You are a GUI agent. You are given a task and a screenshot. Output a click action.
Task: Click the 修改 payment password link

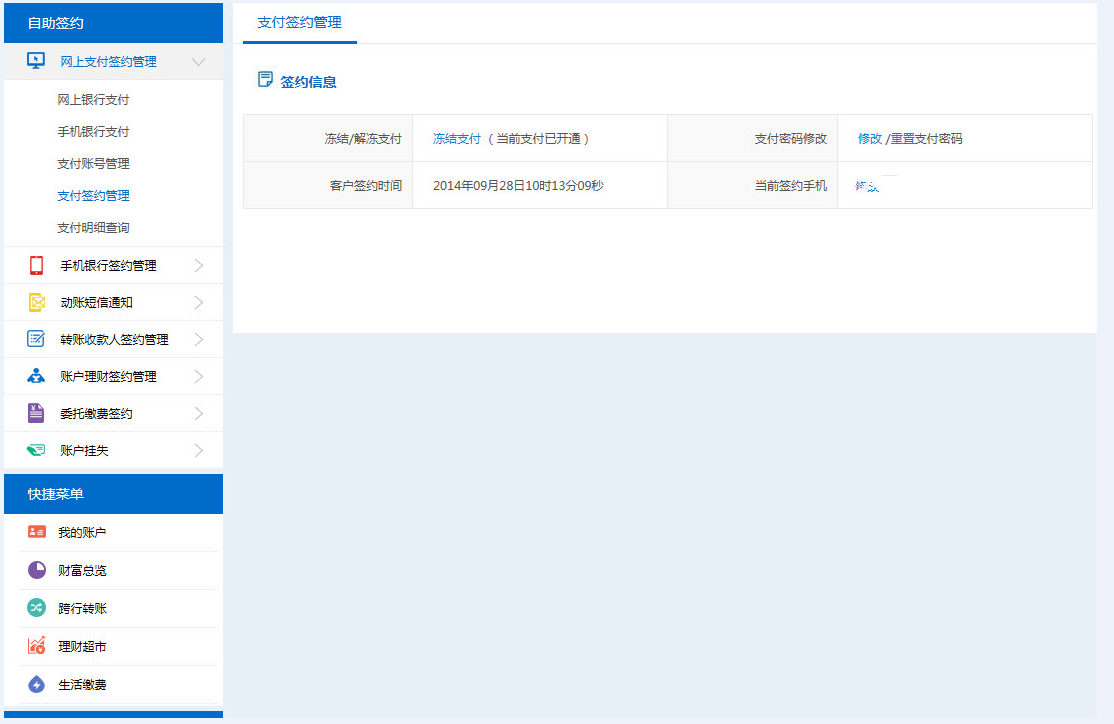pyautogui.click(x=869, y=139)
